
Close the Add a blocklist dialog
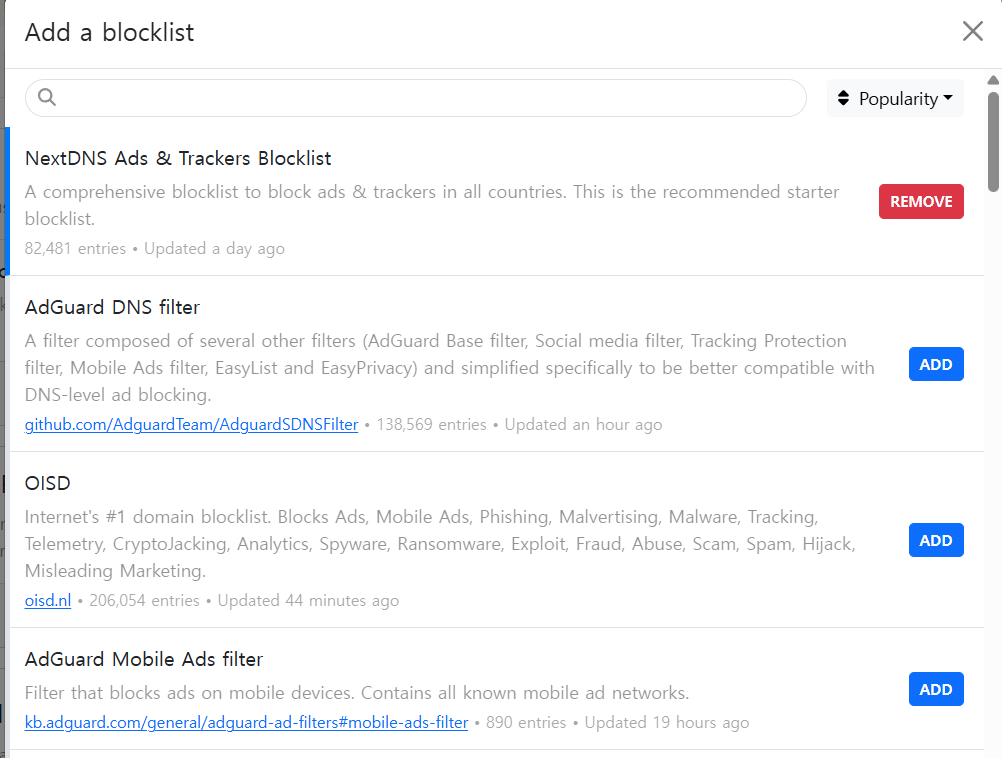click(973, 31)
